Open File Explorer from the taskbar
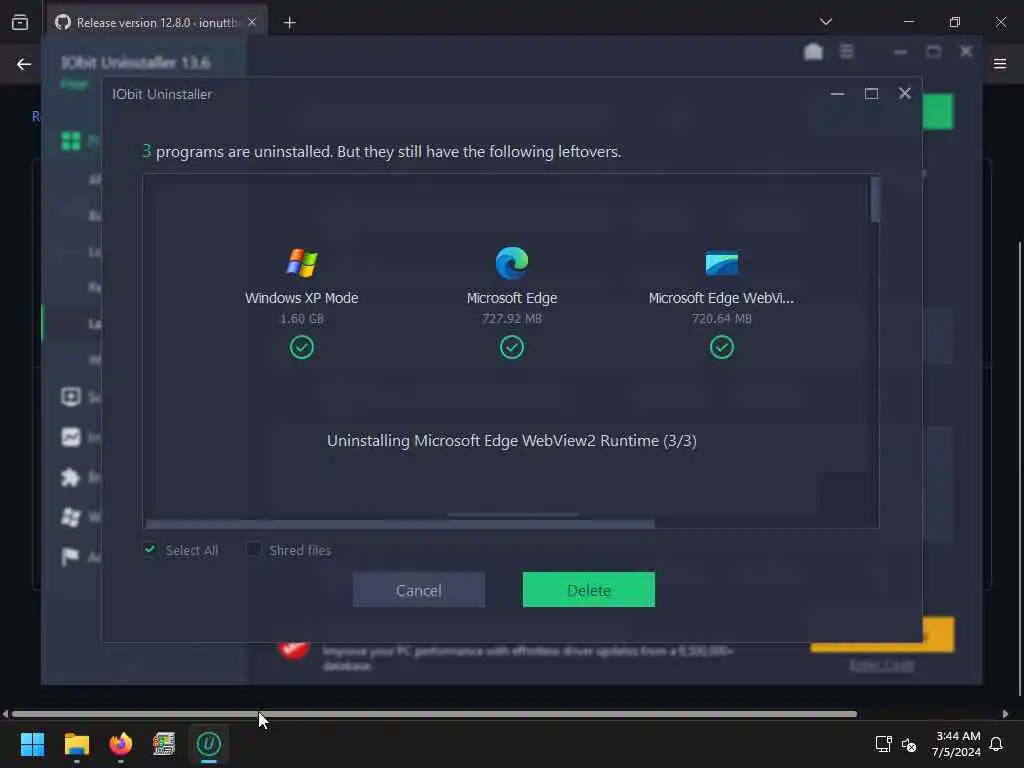The height and width of the screenshot is (768, 1024). point(76,744)
